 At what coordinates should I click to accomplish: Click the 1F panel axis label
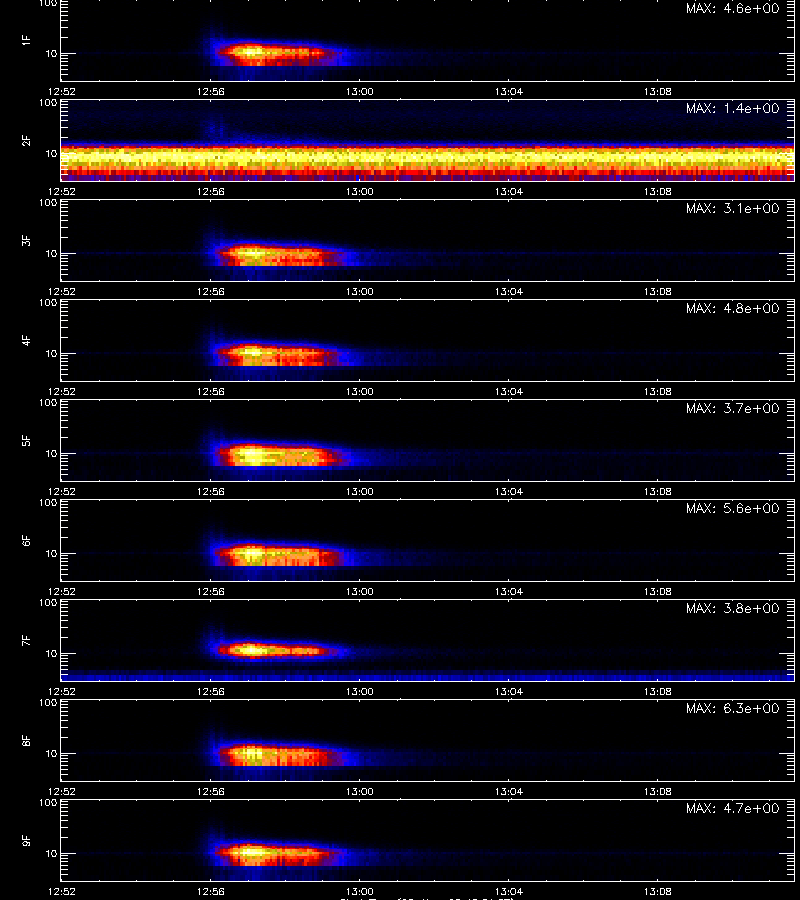click(x=26, y=41)
